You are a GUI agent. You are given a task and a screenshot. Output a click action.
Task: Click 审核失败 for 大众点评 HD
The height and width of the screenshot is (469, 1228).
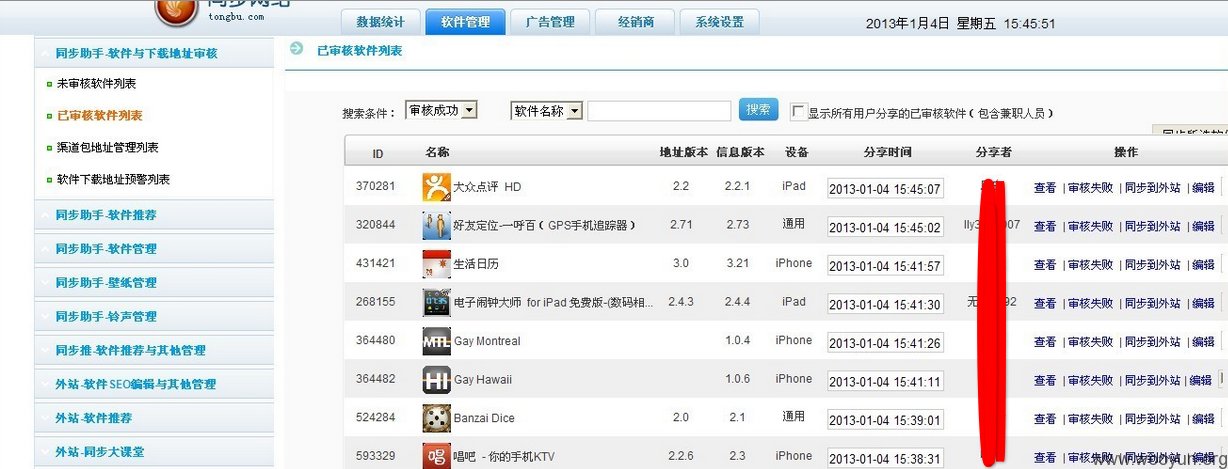pos(1090,188)
